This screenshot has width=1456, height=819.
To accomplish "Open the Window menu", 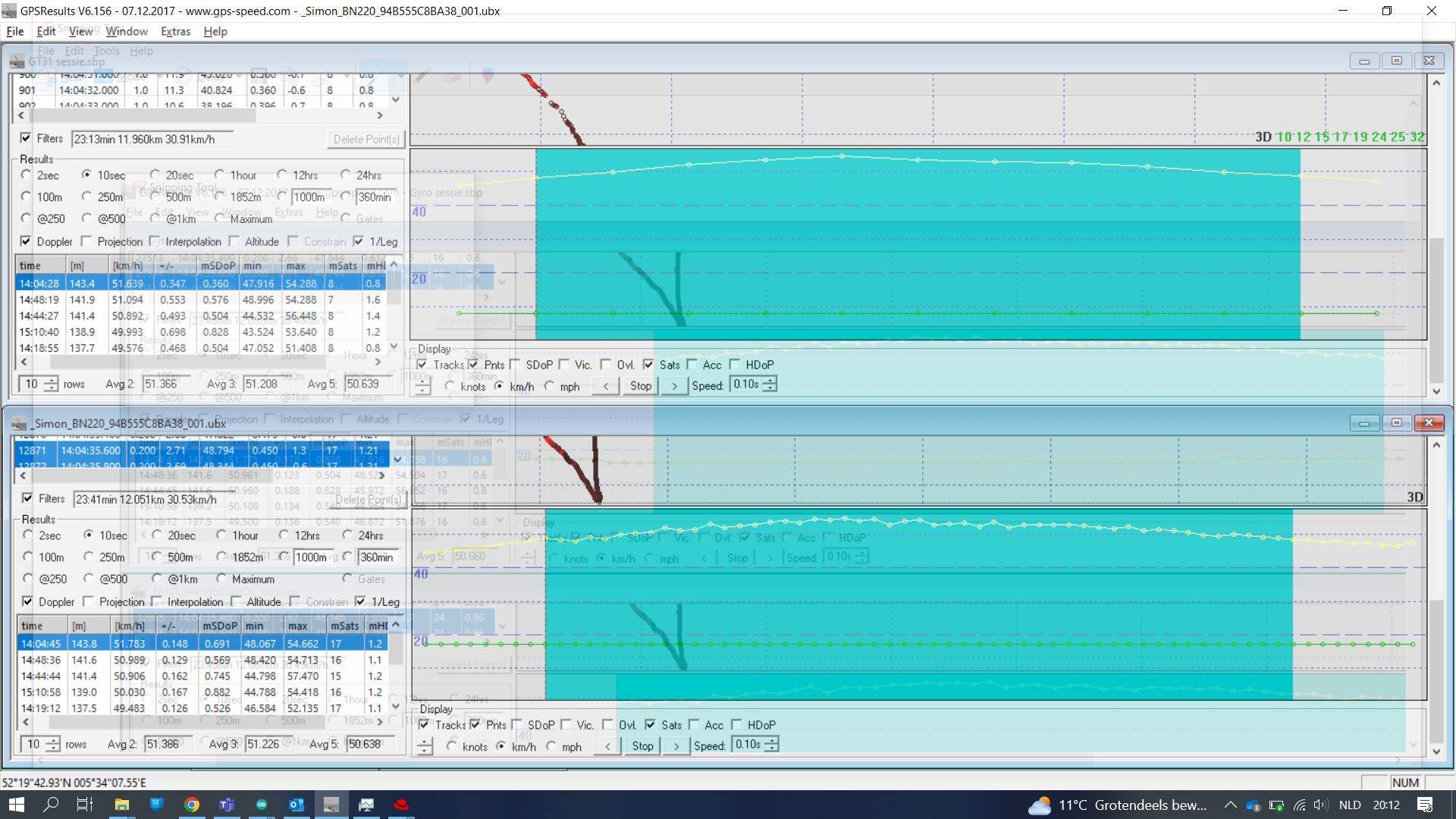I will click(126, 31).
